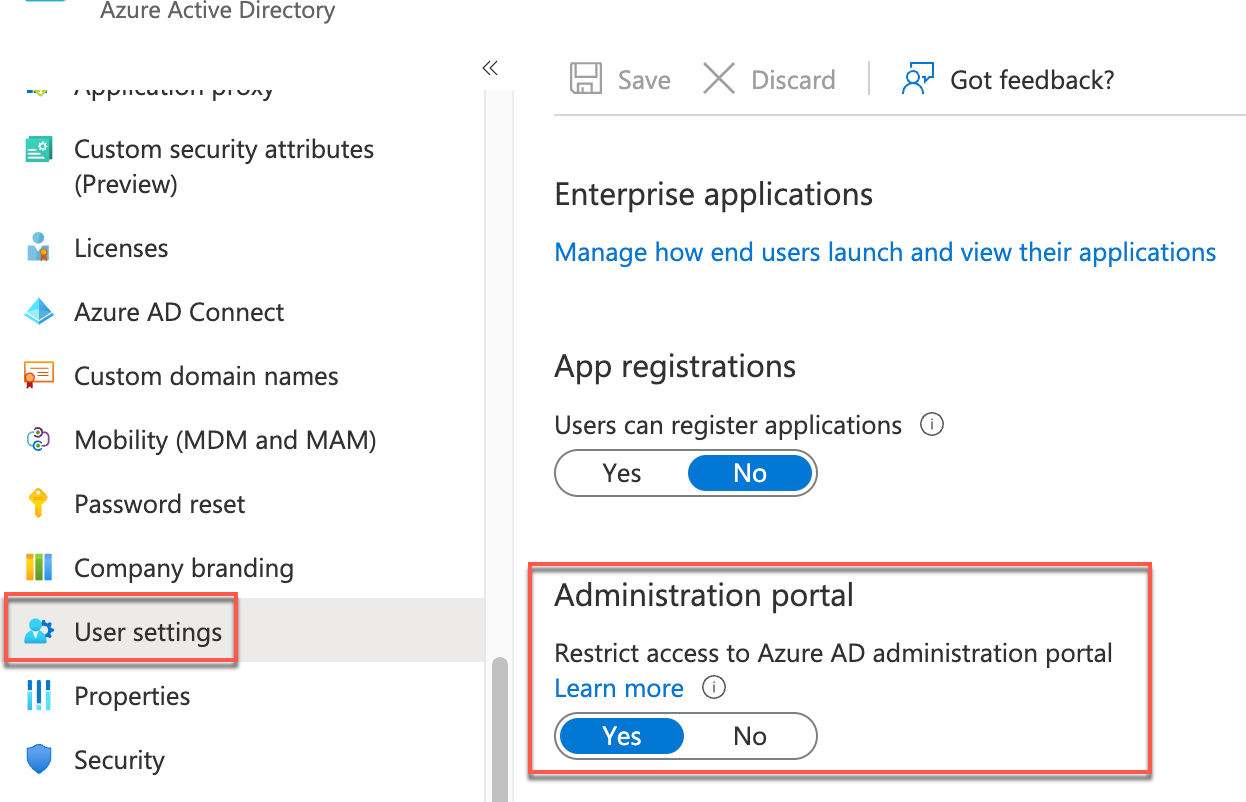Show info for Administration portal restriction
1246x802 pixels.
pyautogui.click(x=713, y=688)
